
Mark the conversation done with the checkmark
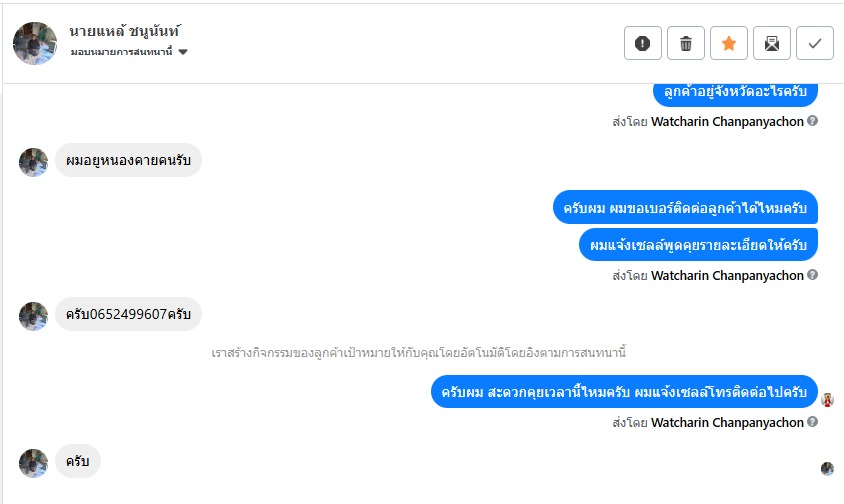[x=815, y=43]
